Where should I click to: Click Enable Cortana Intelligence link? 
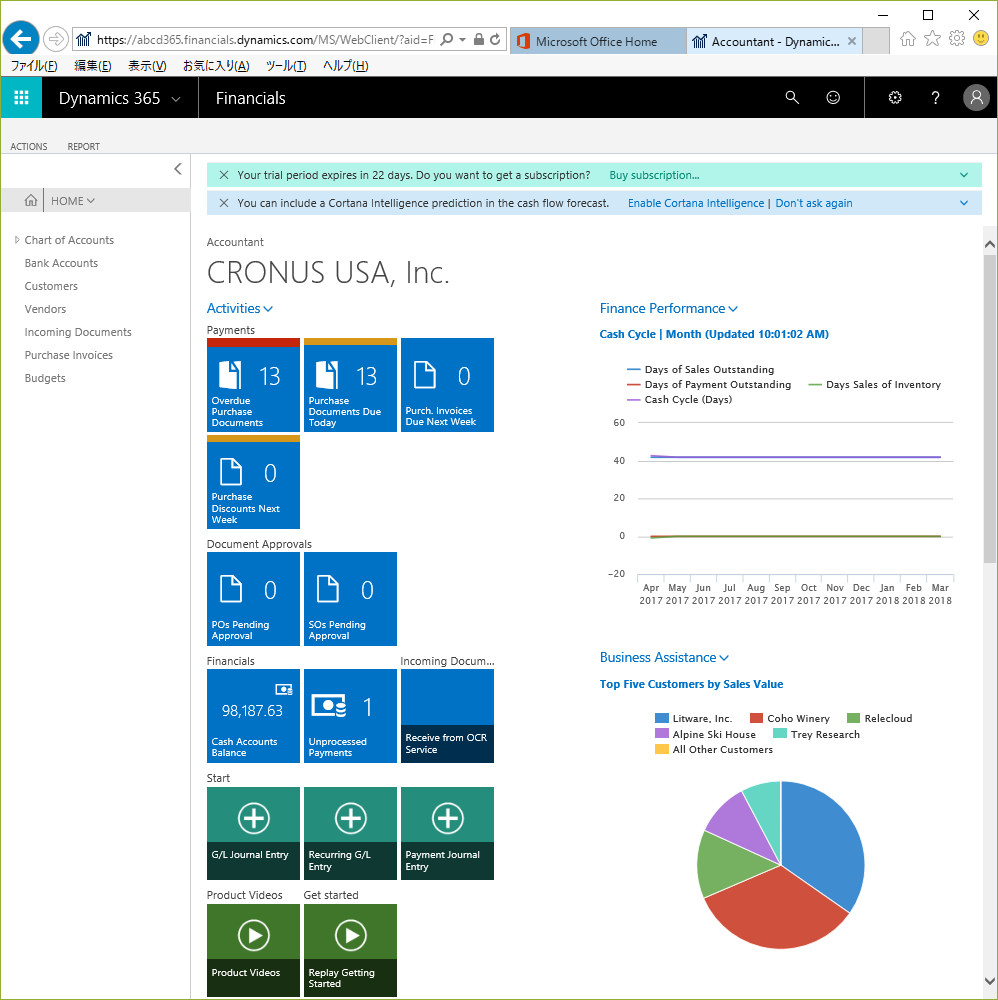pyautogui.click(x=696, y=203)
